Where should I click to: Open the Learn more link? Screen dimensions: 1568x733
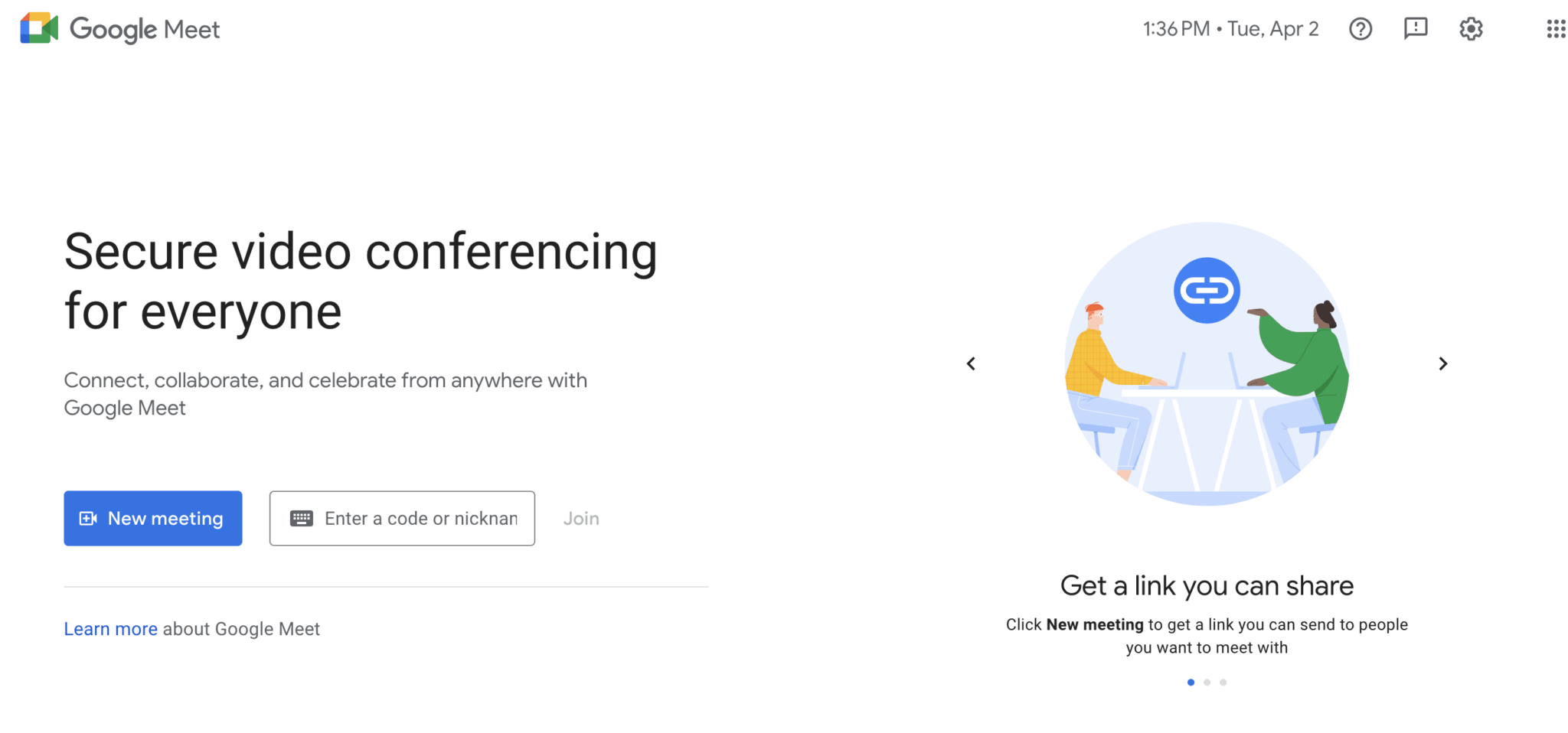[111, 628]
